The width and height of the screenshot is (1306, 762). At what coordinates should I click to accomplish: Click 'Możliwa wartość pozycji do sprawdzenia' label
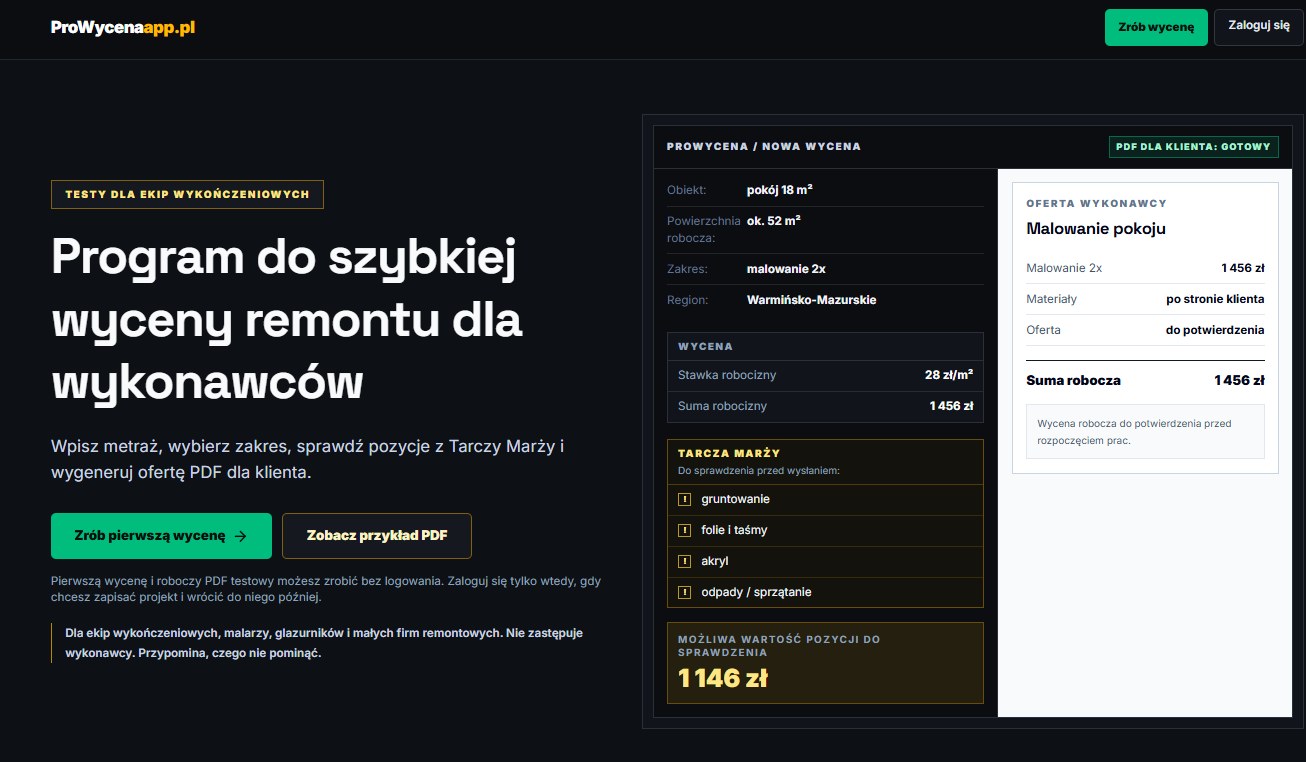click(779, 645)
